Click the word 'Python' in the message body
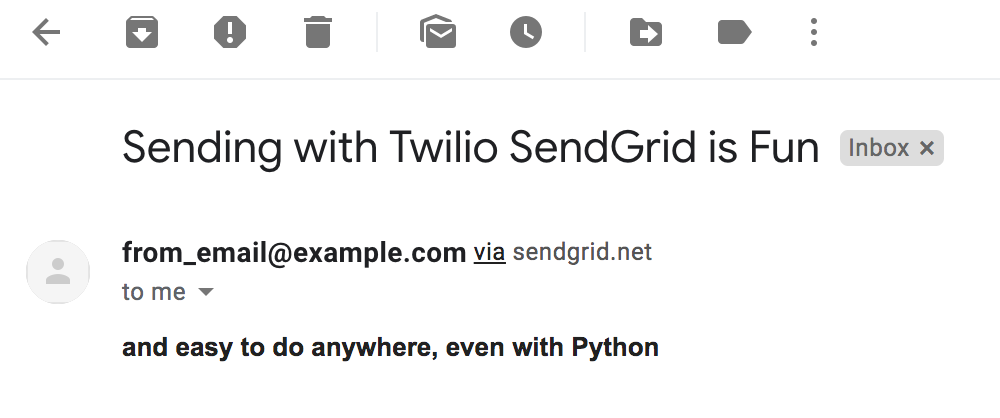 pyautogui.click(x=615, y=348)
